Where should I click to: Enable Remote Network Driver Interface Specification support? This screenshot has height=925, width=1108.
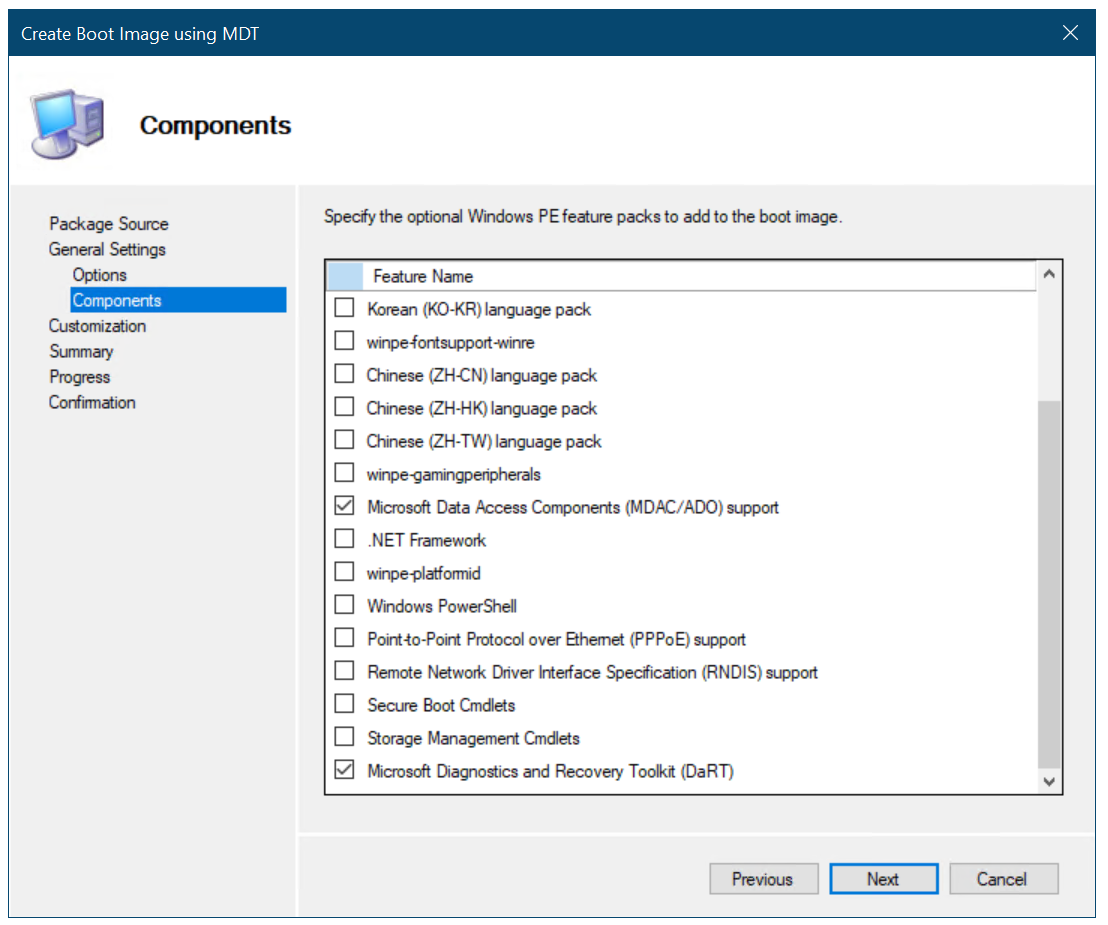344,670
